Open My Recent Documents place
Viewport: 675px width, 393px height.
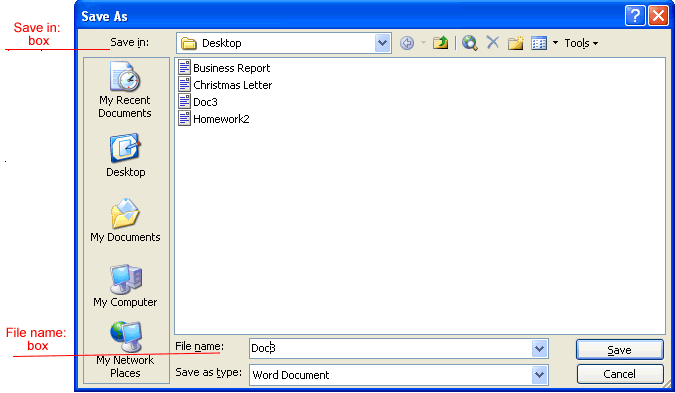125,90
